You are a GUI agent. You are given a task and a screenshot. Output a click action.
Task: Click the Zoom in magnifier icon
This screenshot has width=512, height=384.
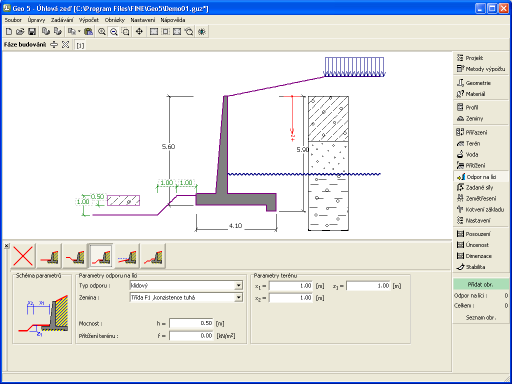tap(102, 32)
